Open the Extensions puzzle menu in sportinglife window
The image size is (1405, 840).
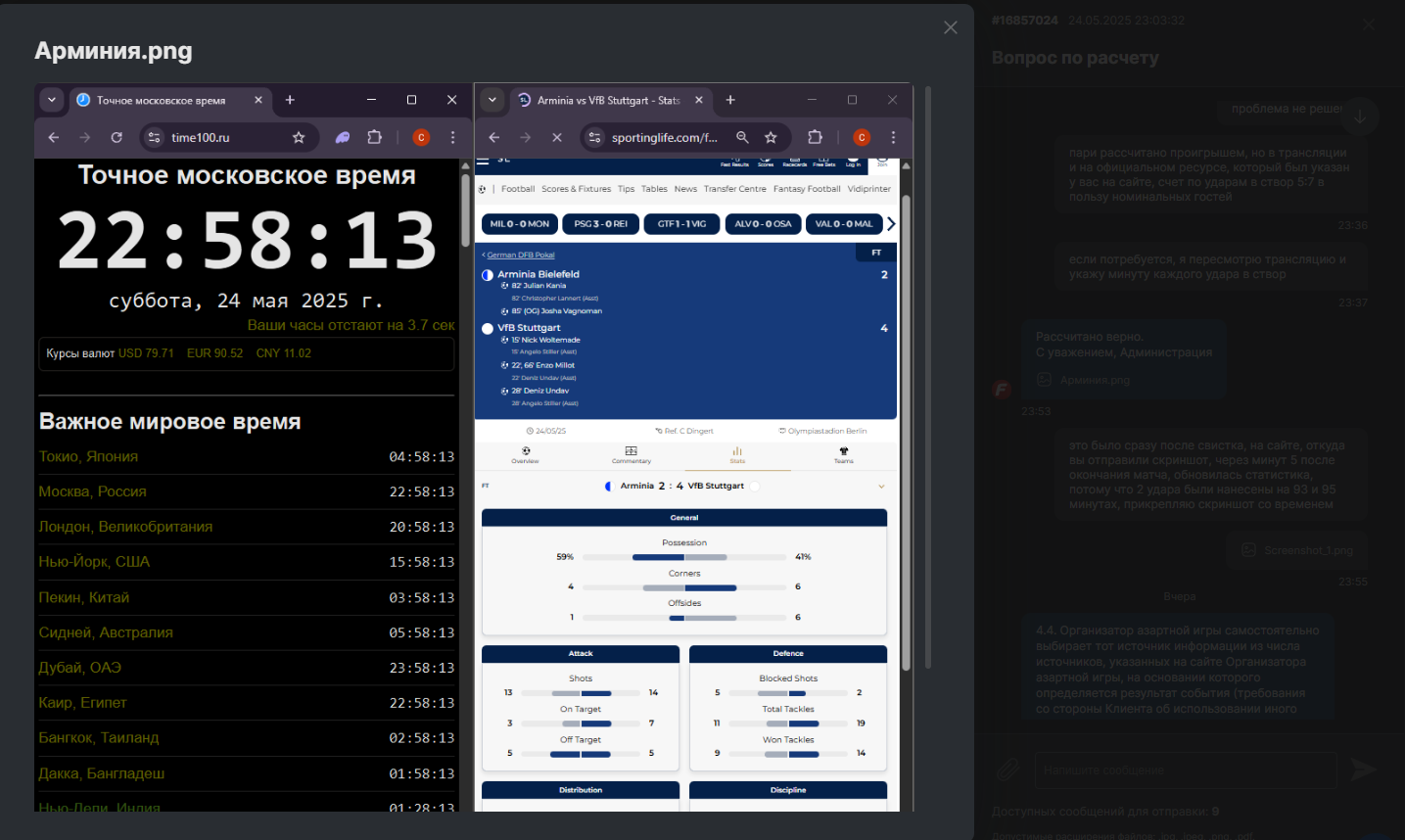coord(815,138)
